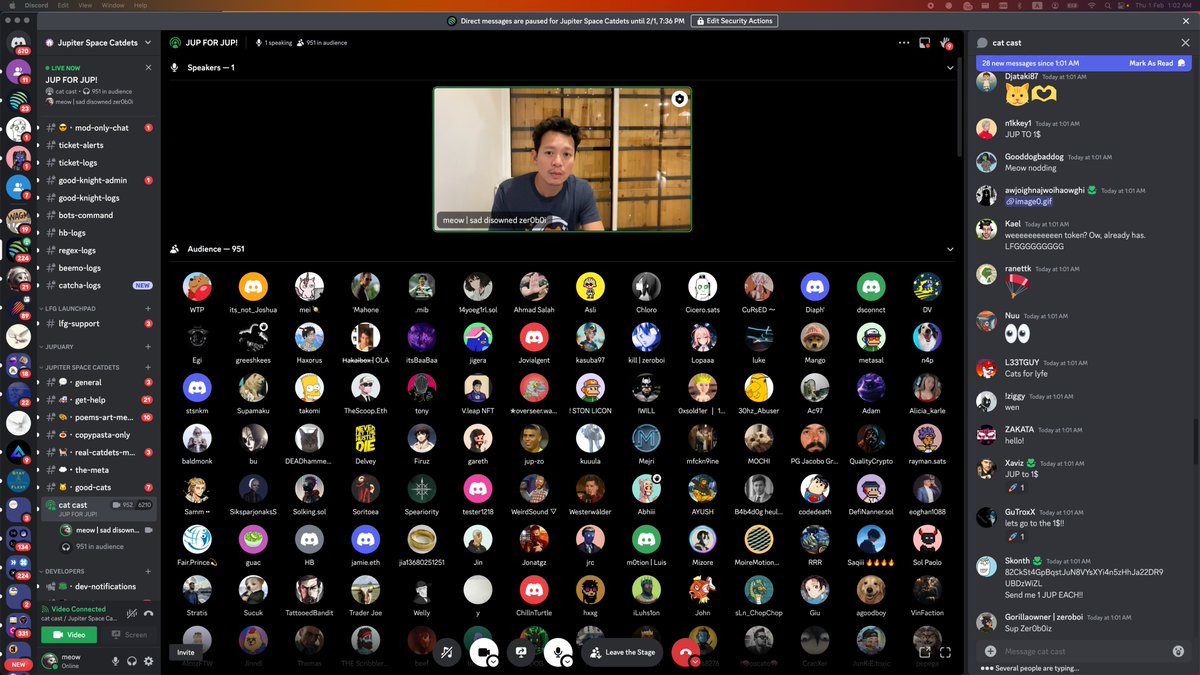Open the pop-out chat icon in the channel header

click(923, 43)
